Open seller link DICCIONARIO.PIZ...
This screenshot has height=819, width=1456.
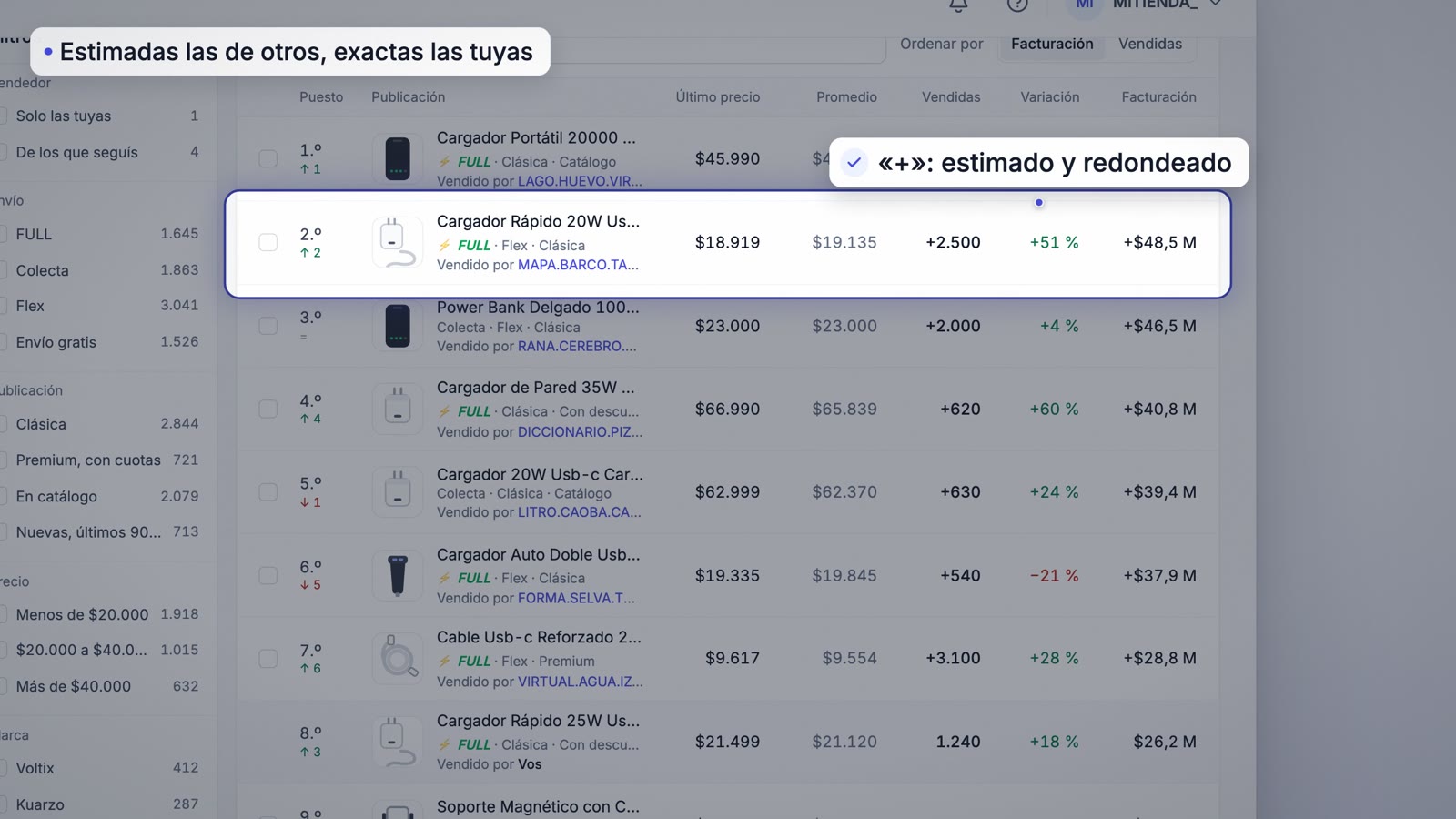pyautogui.click(x=580, y=431)
